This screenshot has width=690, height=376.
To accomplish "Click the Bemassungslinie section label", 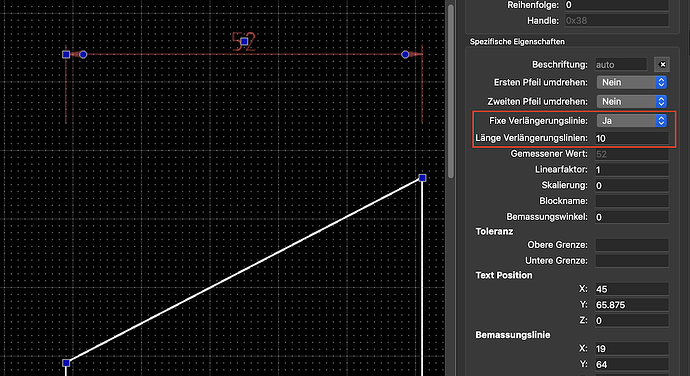I will point(513,335).
